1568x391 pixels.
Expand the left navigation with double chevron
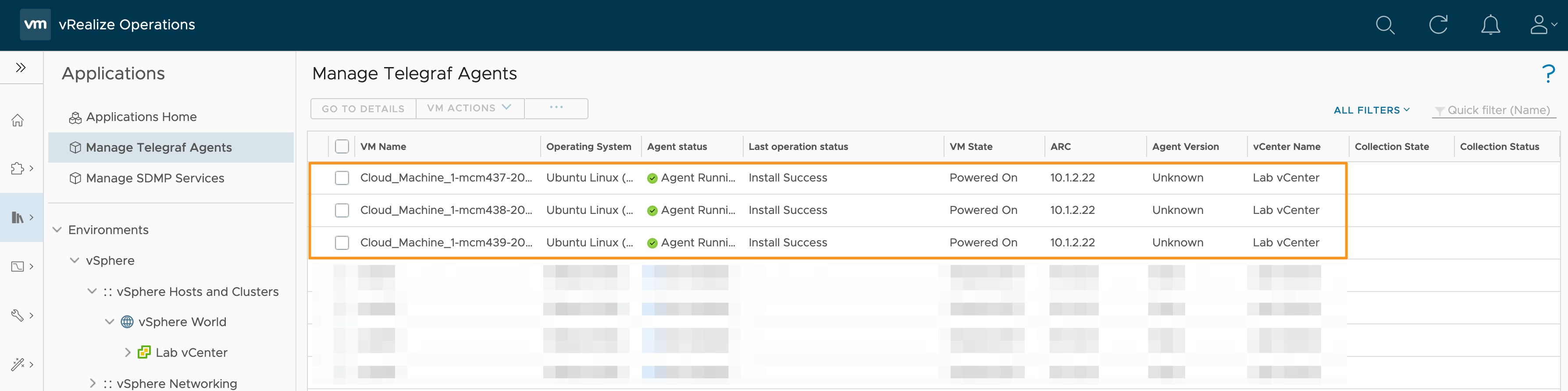tap(21, 67)
